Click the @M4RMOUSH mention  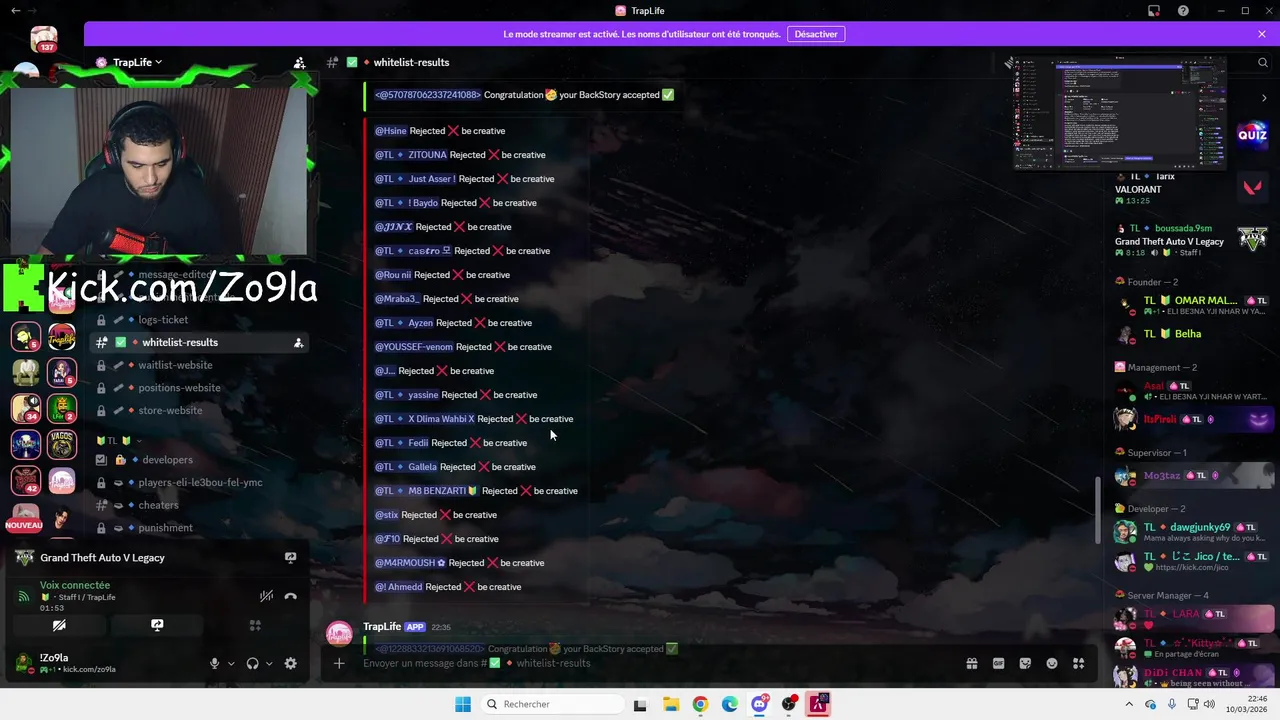coord(410,563)
